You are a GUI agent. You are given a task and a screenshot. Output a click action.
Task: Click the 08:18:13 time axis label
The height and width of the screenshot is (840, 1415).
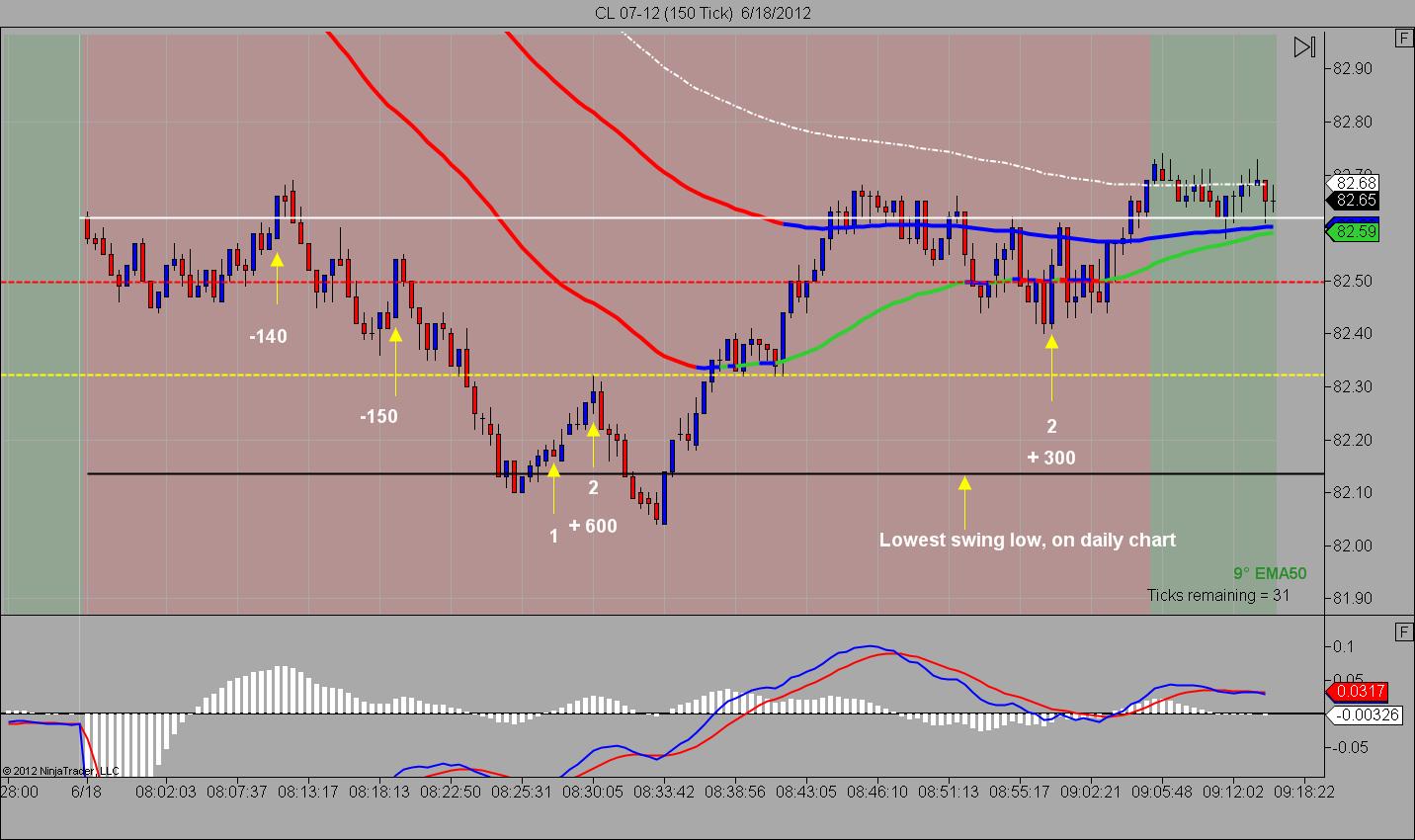click(x=379, y=792)
